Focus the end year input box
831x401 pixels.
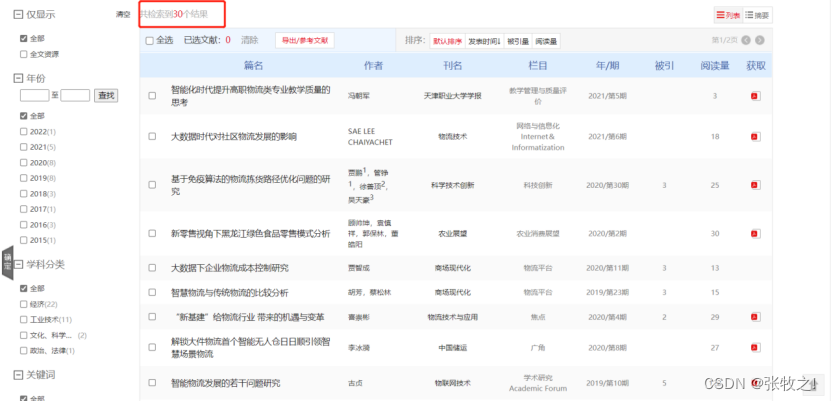coord(75,95)
